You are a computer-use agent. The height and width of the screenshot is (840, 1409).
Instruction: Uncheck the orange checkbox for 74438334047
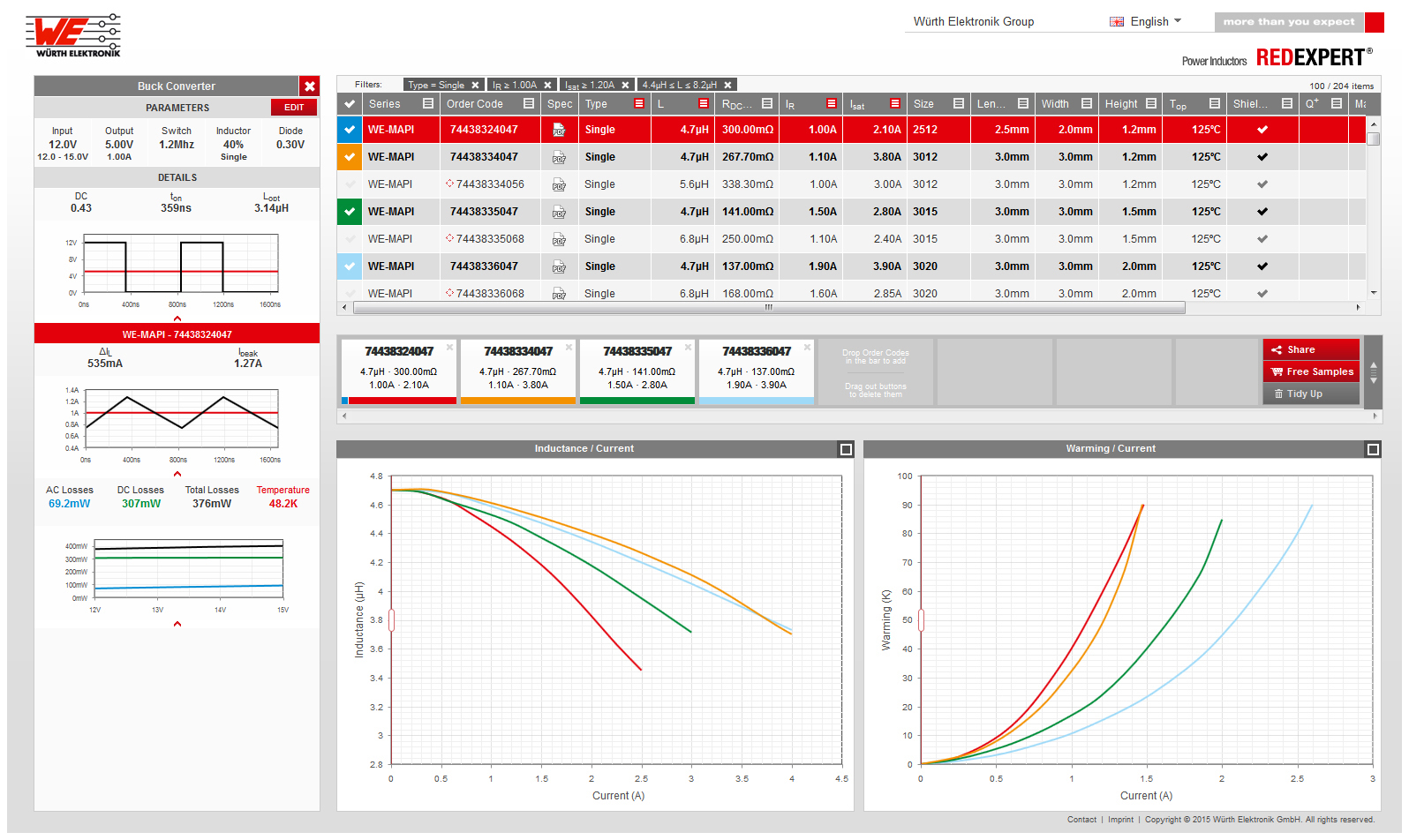(x=350, y=157)
